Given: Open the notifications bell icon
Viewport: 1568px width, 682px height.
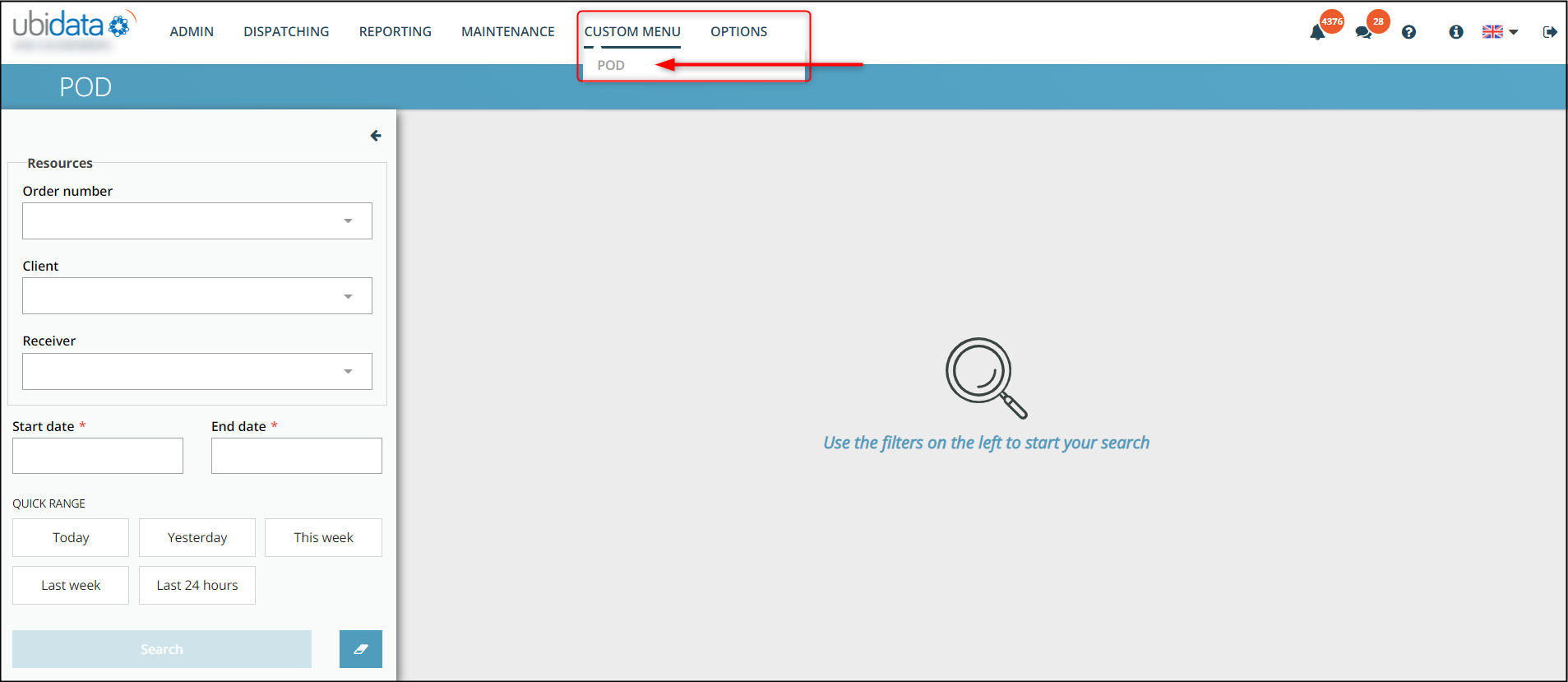Looking at the screenshot, I should 1317,32.
